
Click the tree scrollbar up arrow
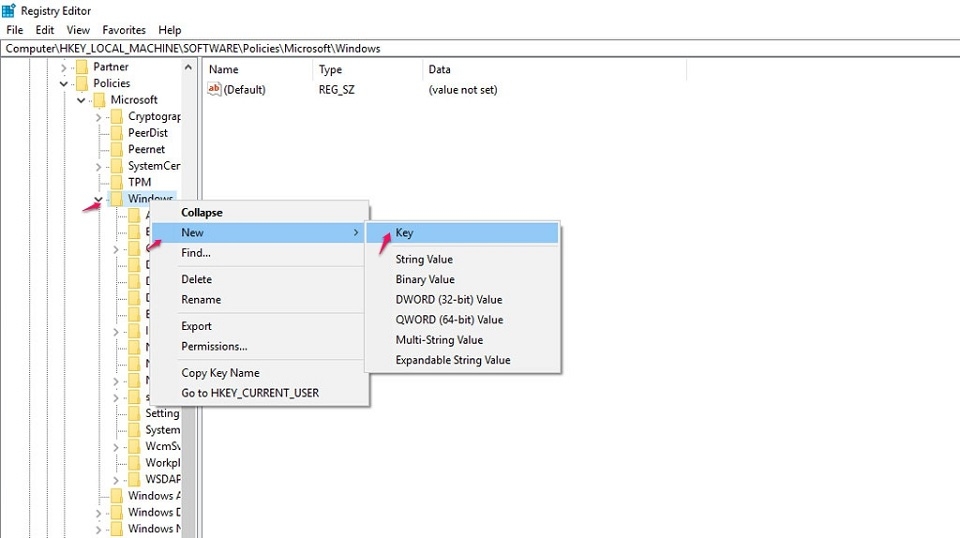pyautogui.click(x=189, y=67)
